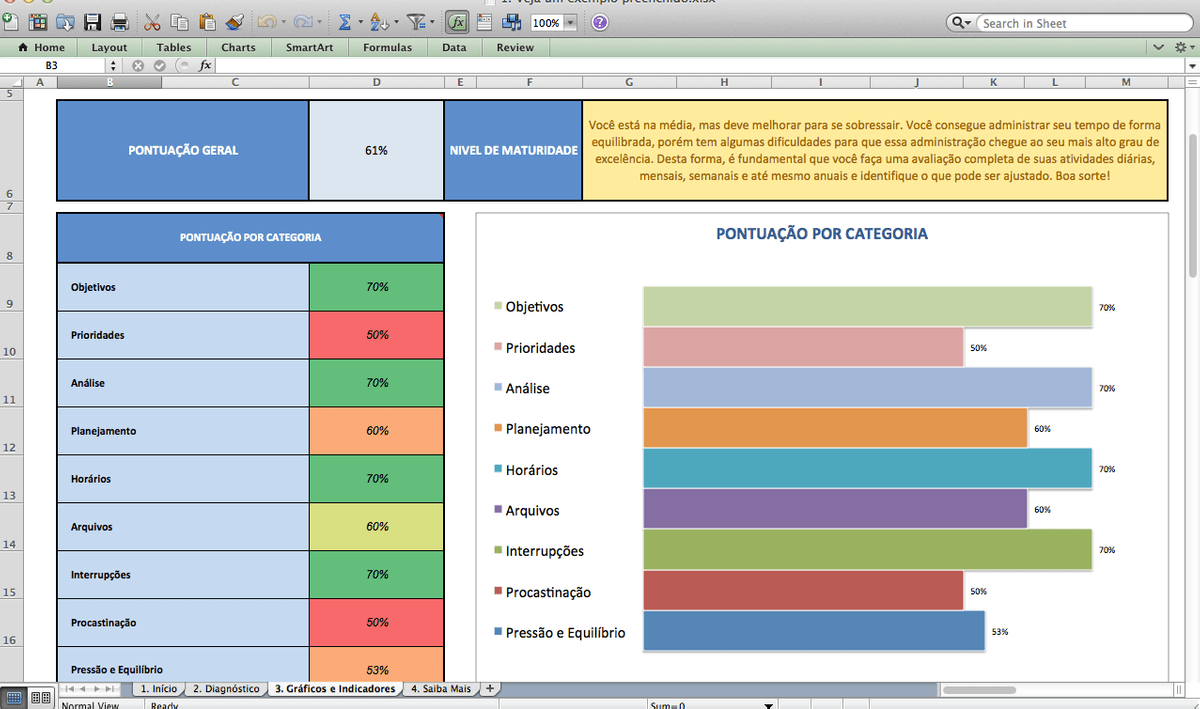Open the ribbon settings gear icon
This screenshot has width=1200, height=709.
(x=1180, y=47)
